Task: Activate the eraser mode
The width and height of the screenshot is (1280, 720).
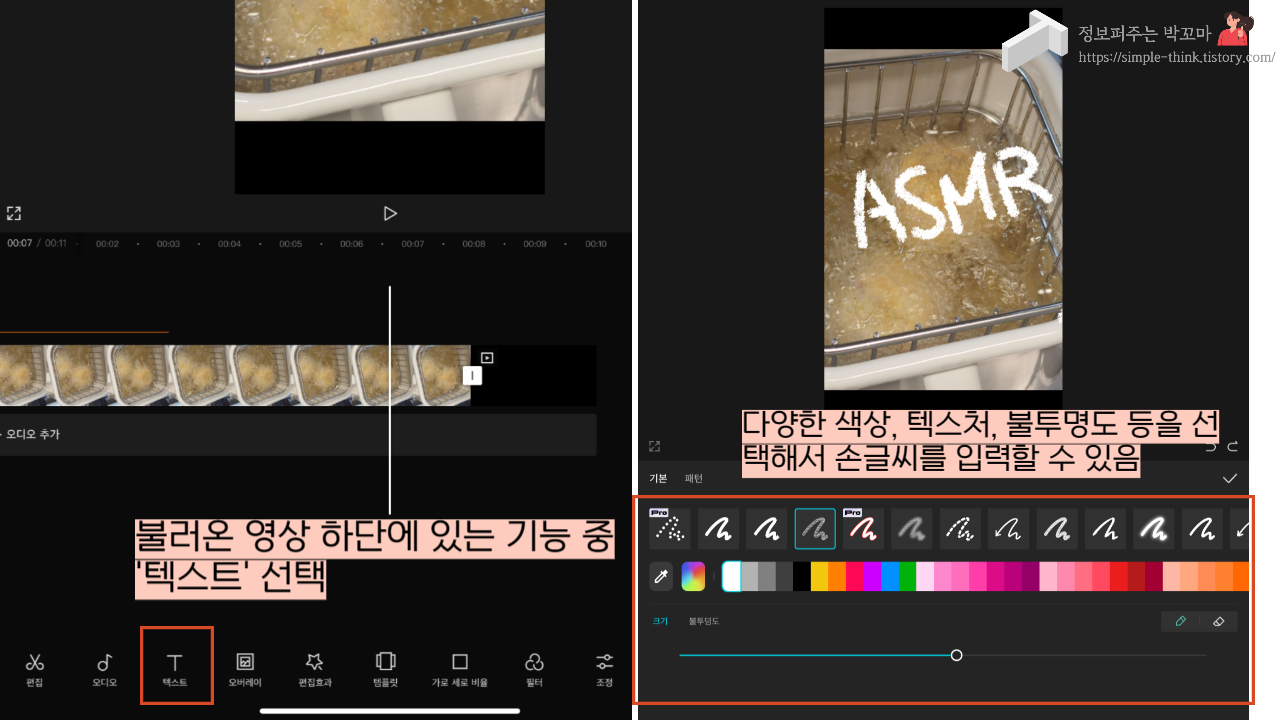Action: (x=1218, y=621)
